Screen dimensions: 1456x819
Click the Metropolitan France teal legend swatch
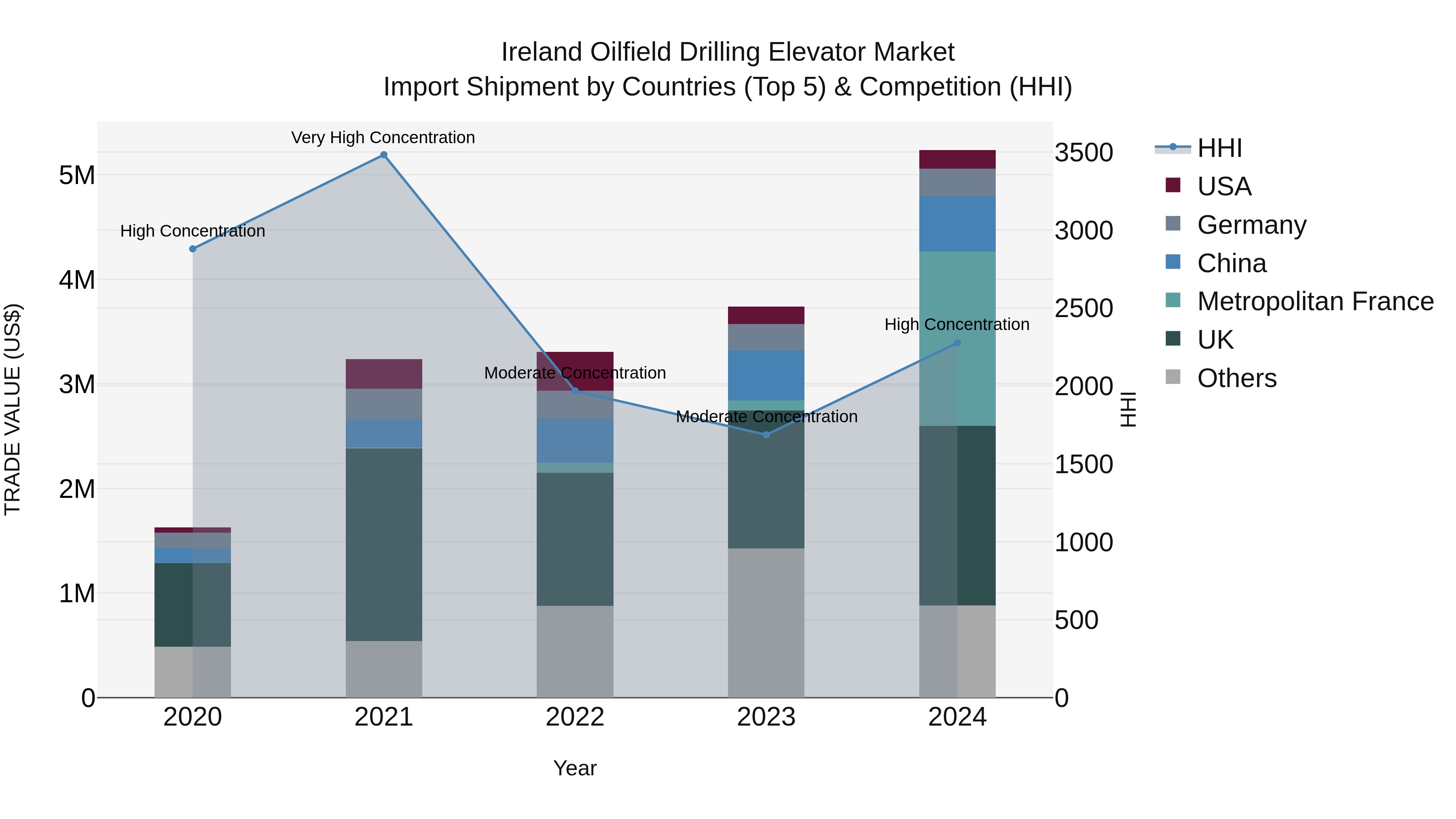pos(1173,300)
